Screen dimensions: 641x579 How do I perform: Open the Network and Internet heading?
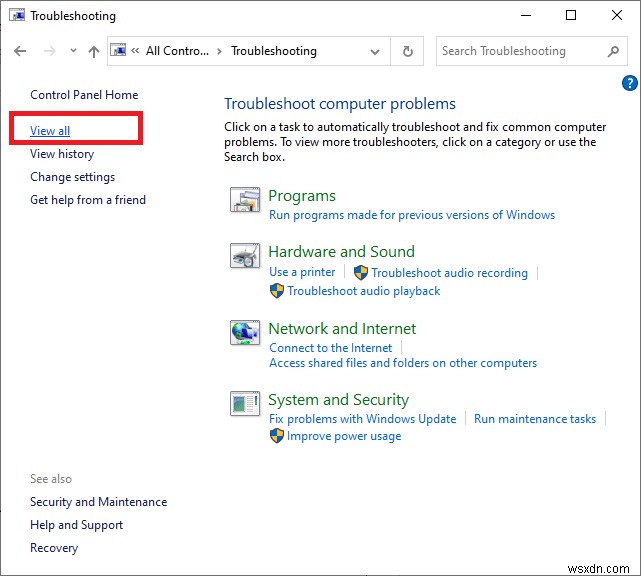click(343, 329)
